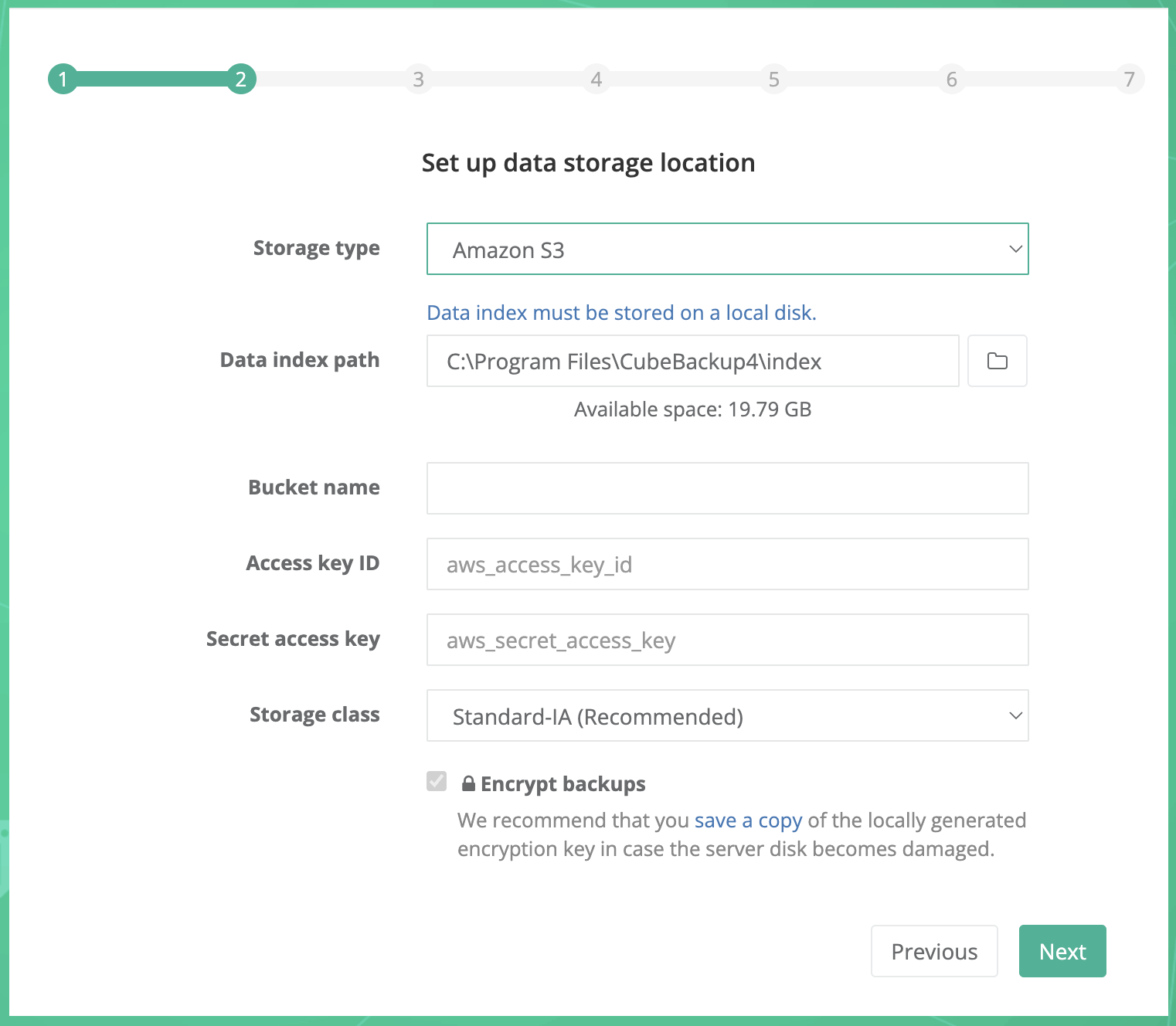Click the Data index path text box
This screenshot has width=1176, height=1026.
692,361
